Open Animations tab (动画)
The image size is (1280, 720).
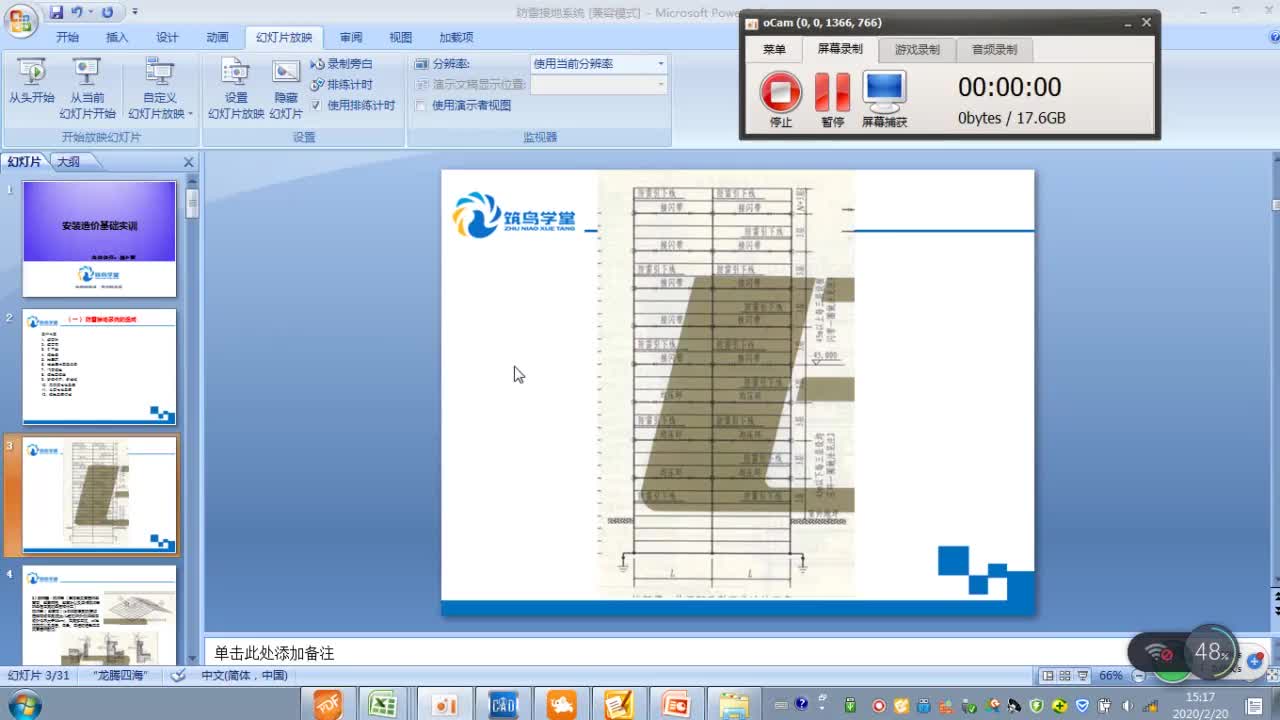(x=217, y=37)
